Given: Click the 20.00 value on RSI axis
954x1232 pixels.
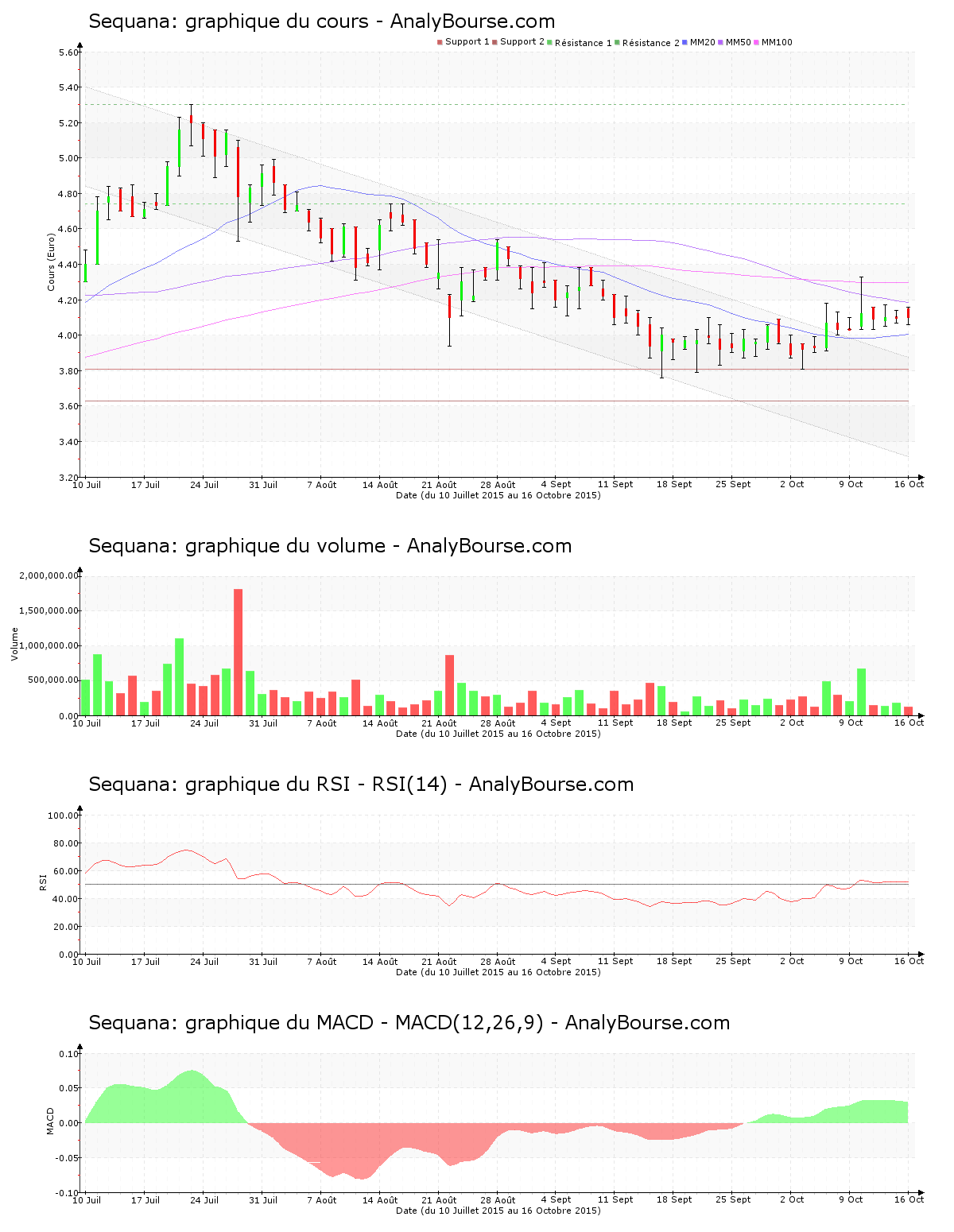Looking at the screenshot, I should [x=66, y=927].
